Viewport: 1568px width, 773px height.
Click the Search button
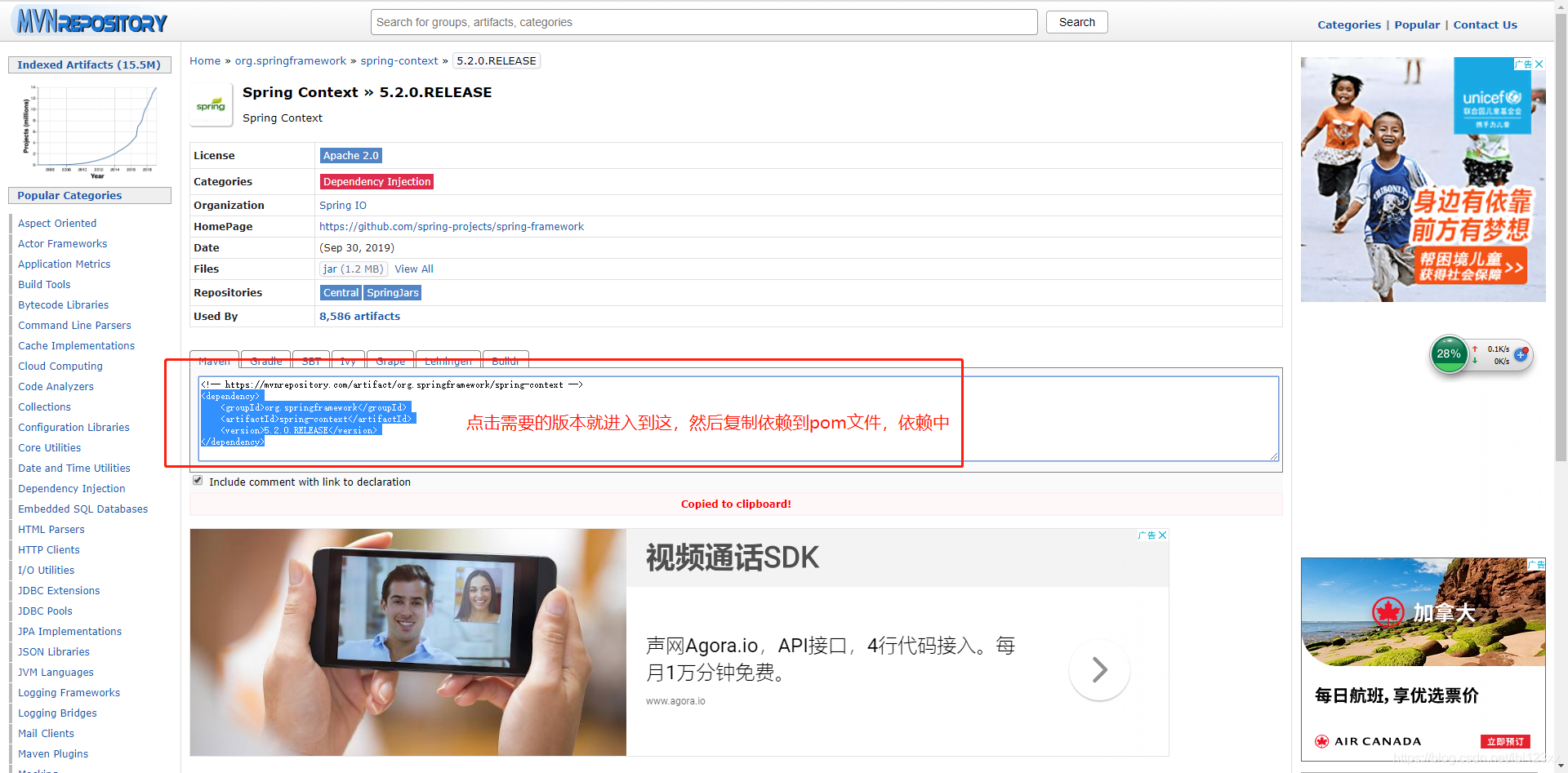pyautogui.click(x=1076, y=22)
